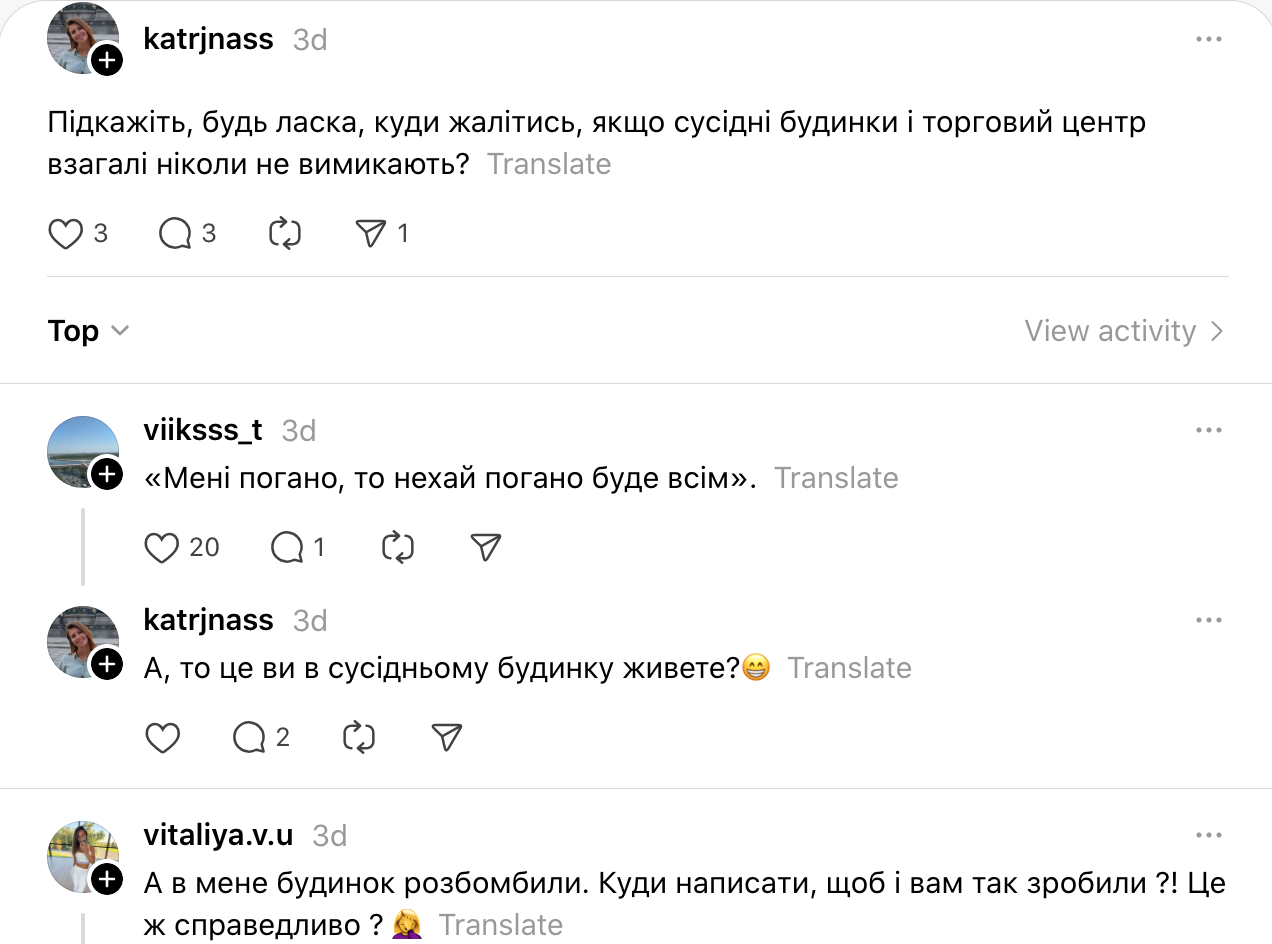Open replies on katrjnass's original post
The width and height of the screenshot is (1272, 944).
176,234
